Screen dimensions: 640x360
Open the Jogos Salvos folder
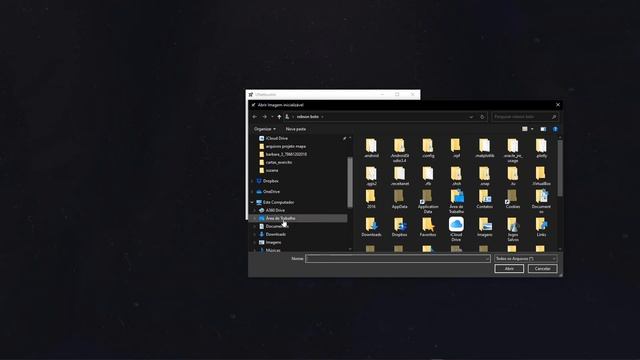[513, 229]
